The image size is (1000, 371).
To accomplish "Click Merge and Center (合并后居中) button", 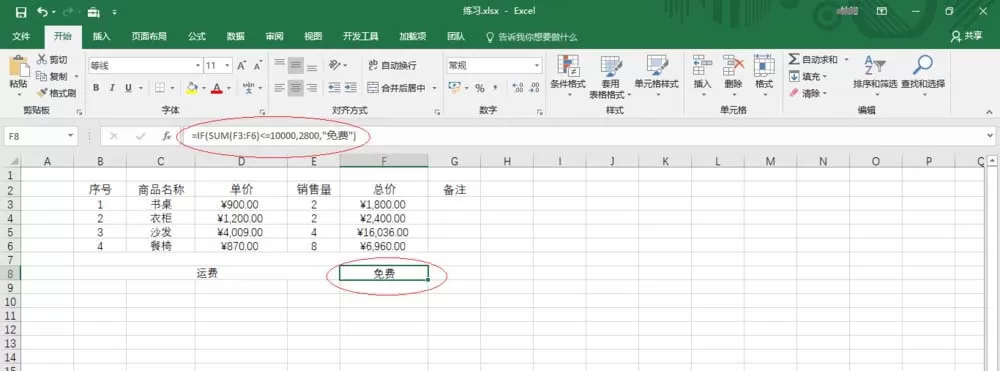I will pyautogui.click(x=397, y=88).
